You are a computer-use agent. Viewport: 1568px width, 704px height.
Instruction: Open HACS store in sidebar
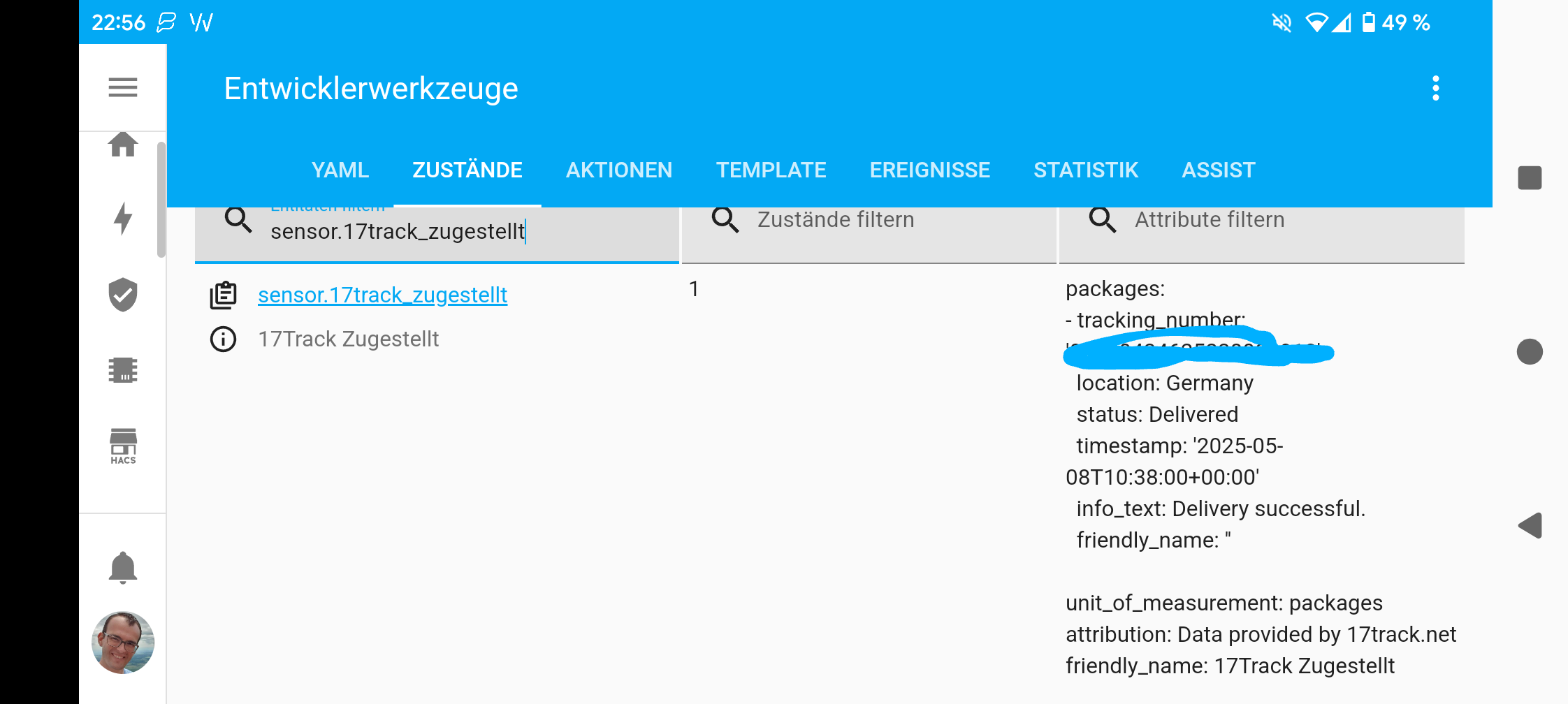[x=123, y=446]
